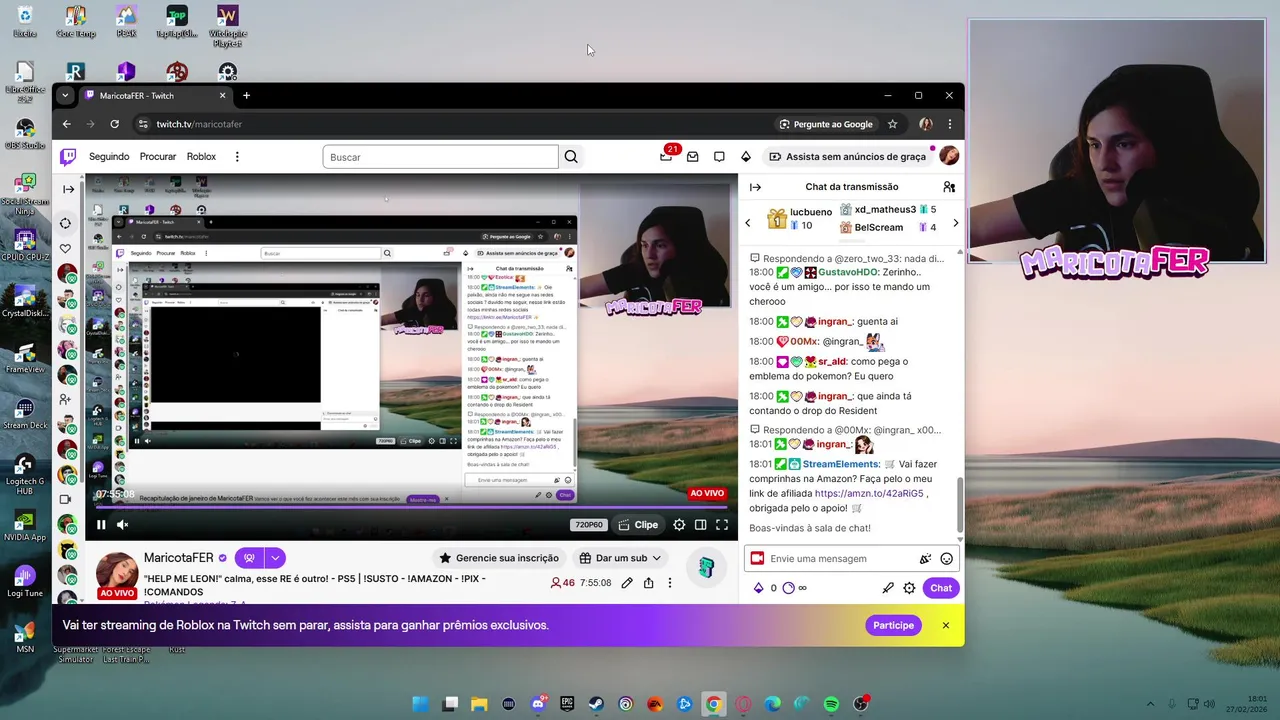Pause the stream playback
The image size is (1280, 720).
pyautogui.click(x=101, y=525)
